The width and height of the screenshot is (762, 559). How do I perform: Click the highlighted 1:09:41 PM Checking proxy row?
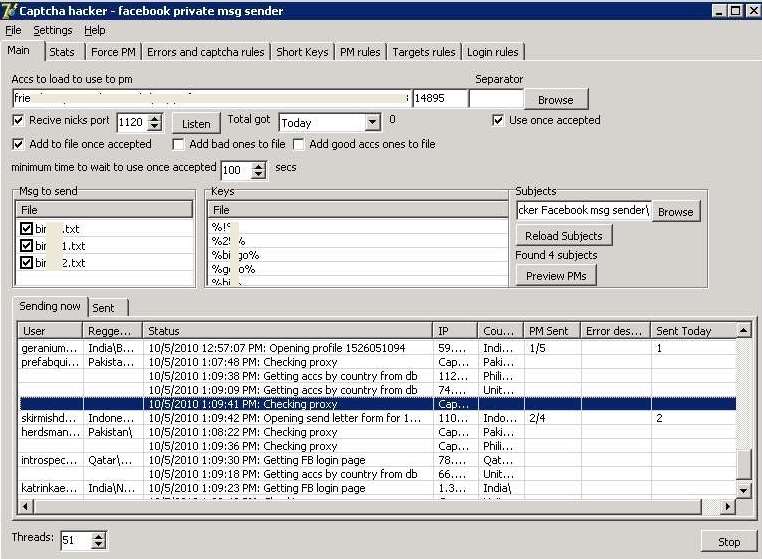378,404
